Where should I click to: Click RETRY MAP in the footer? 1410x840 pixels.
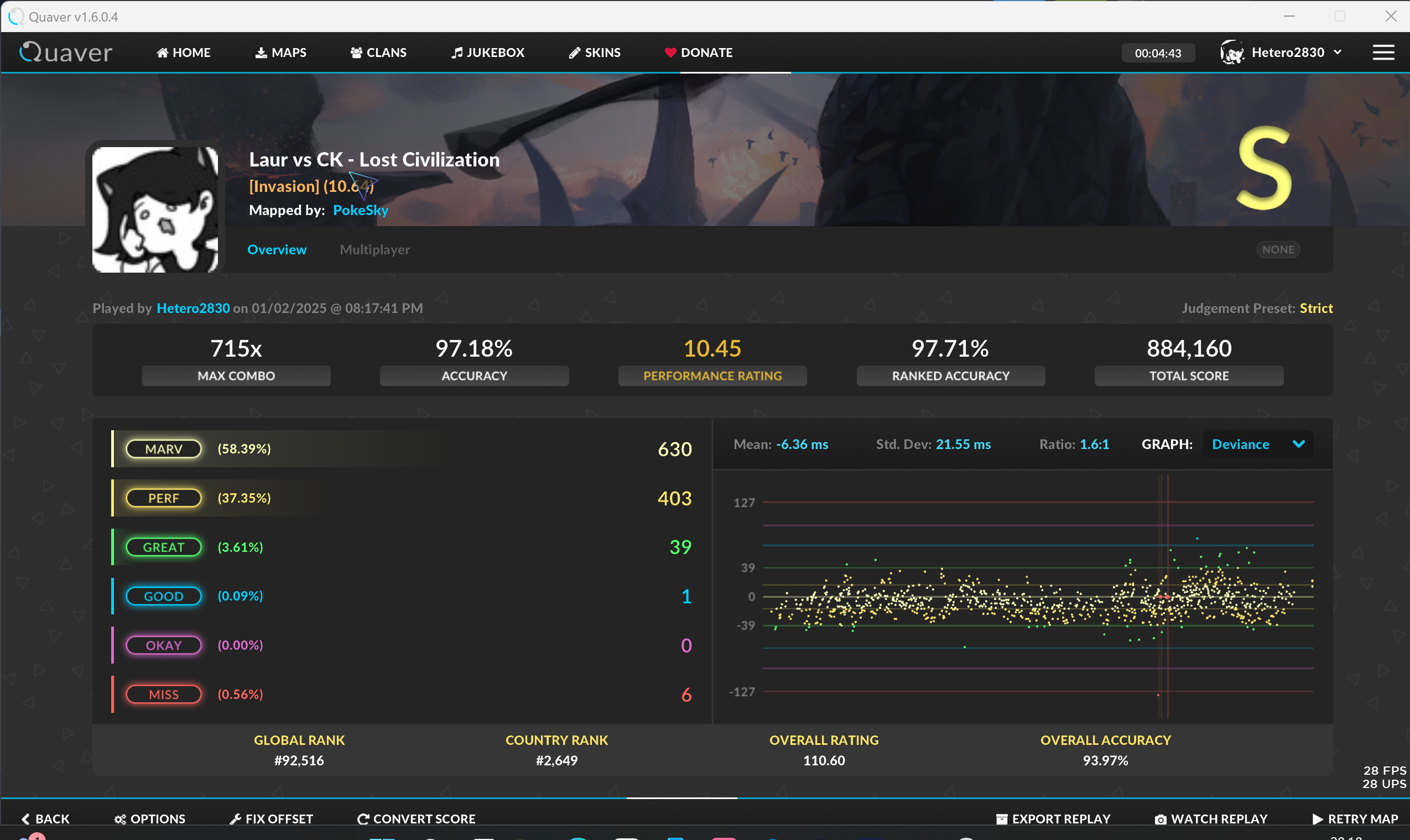[1355, 819]
